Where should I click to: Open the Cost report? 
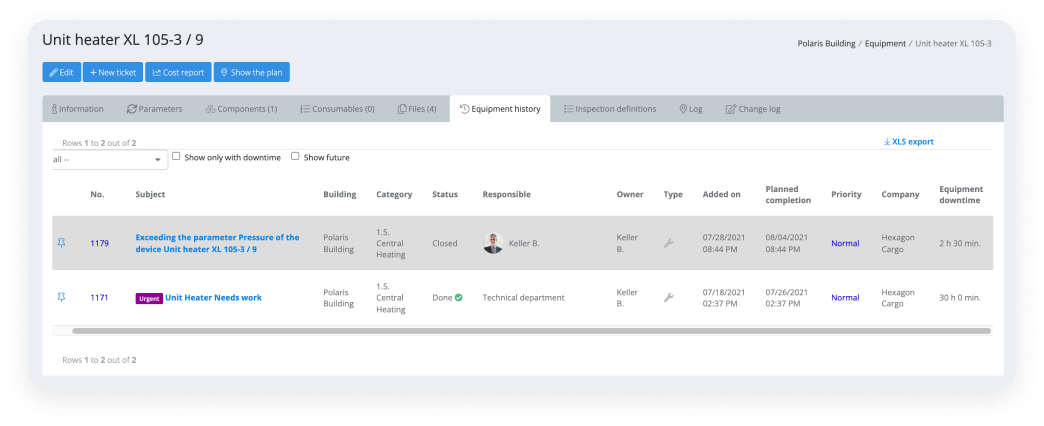tap(178, 72)
